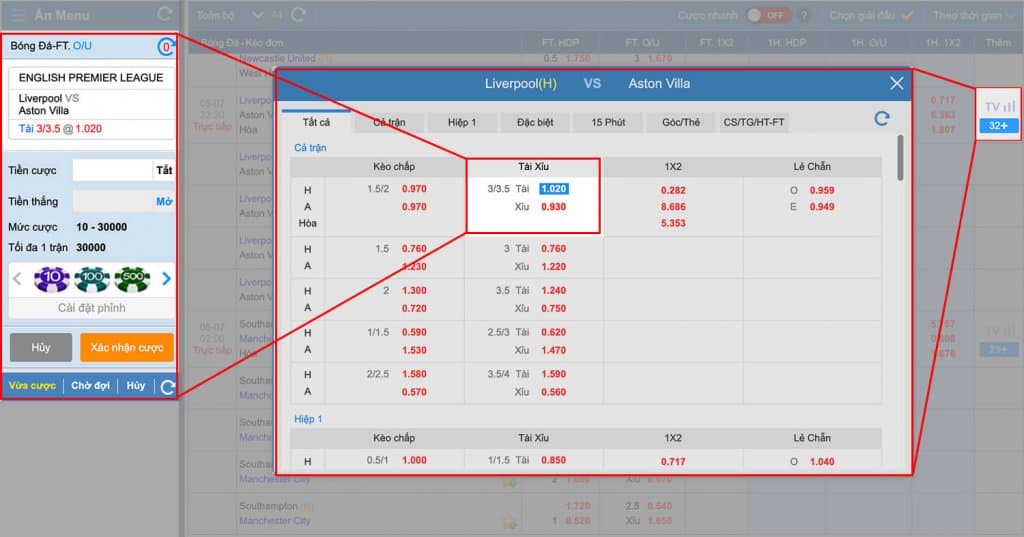The image size is (1024, 537).
Task: Expand the Toàn bộ filter dropdown
Action: [x=257, y=15]
